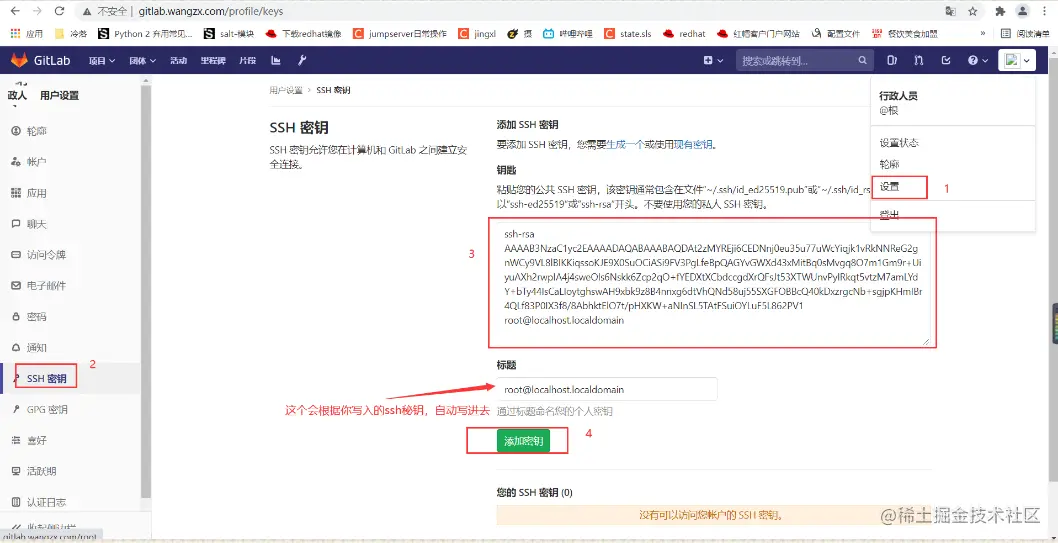This screenshot has height=543, width=1058.
Task: Expand the new plus dropdown
Action: pyautogui.click(x=714, y=60)
